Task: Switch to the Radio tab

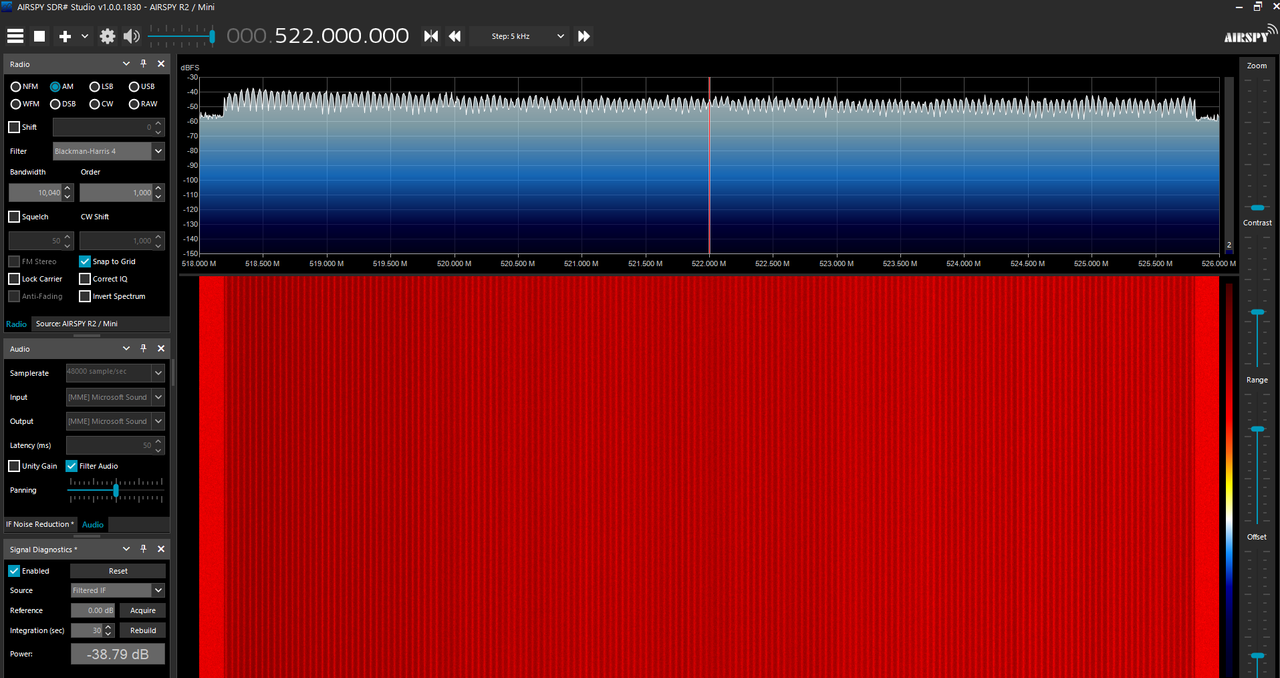Action: pyautogui.click(x=16, y=324)
